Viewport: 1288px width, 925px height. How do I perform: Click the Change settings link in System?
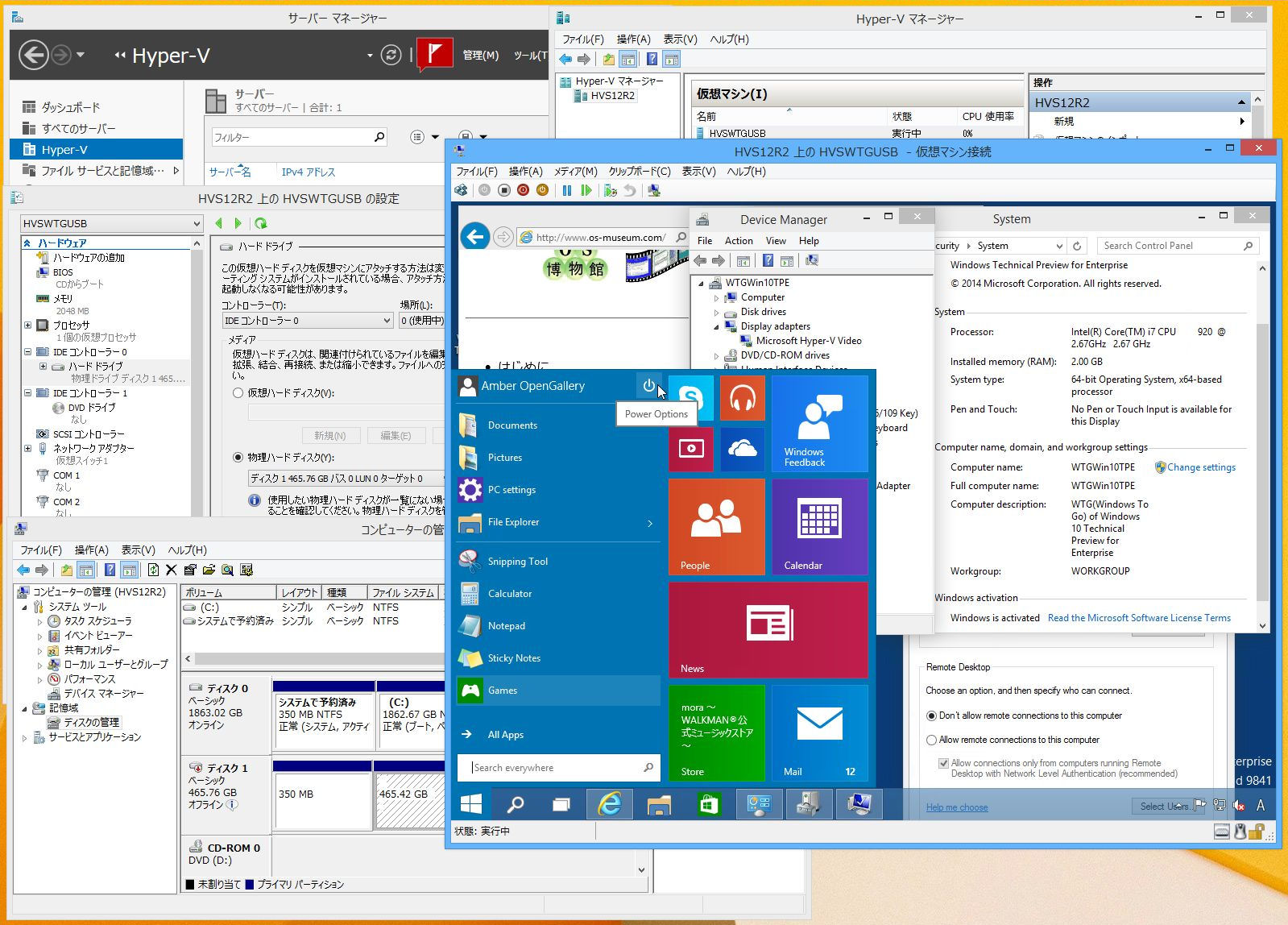click(x=1201, y=467)
